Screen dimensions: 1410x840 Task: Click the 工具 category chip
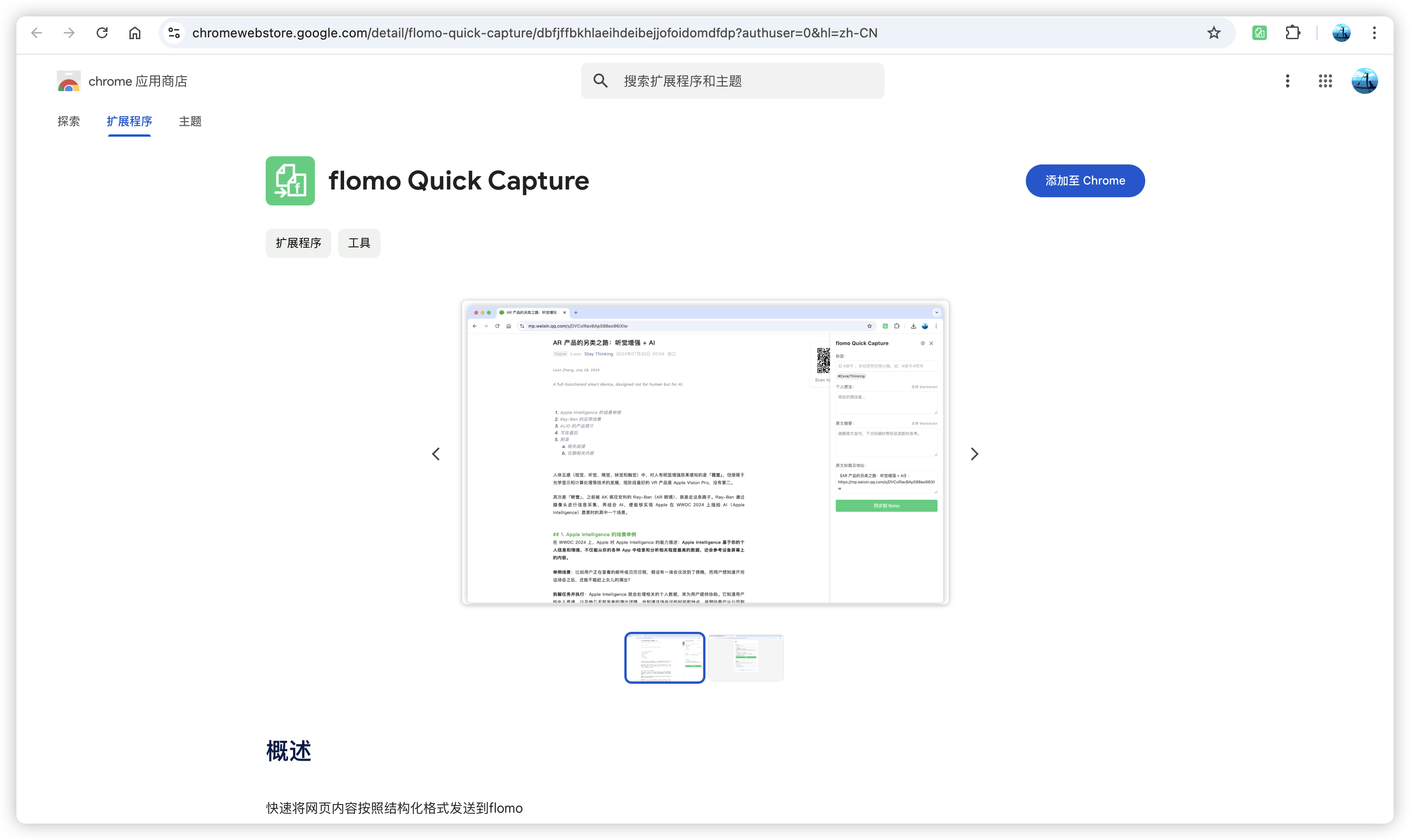359,243
